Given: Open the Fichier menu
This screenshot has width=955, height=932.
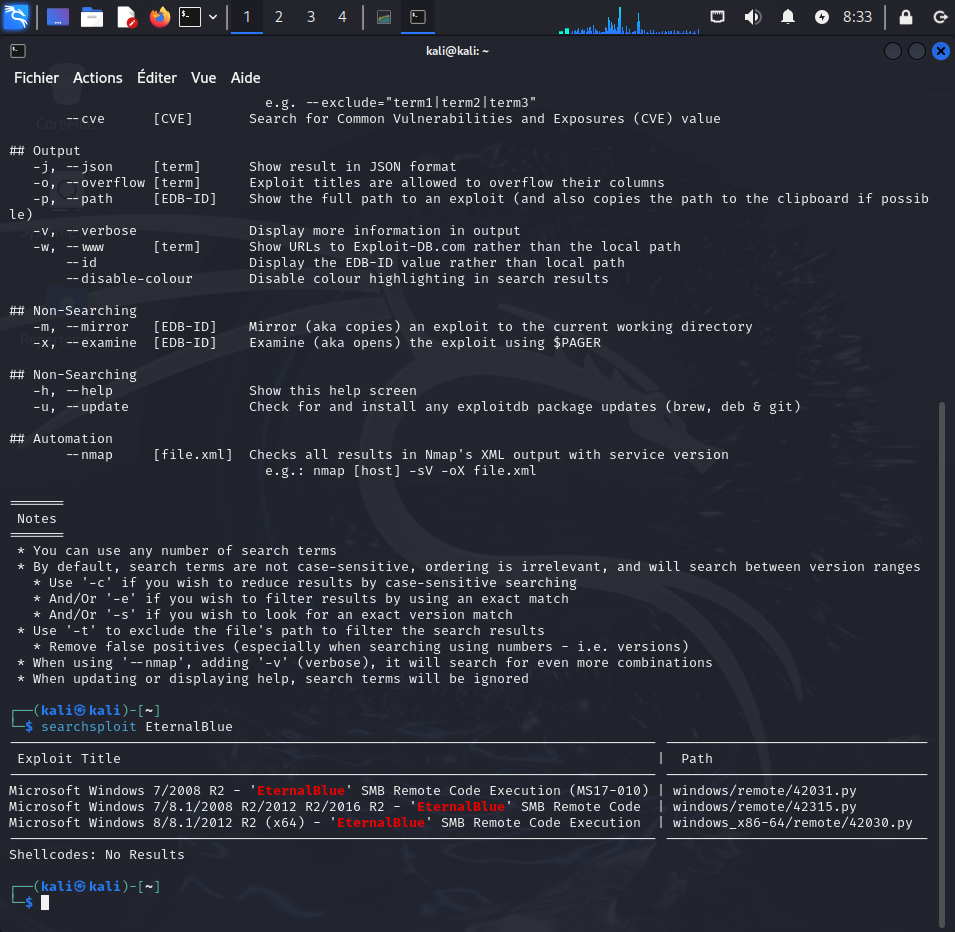Looking at the screenshot, I should point(36,78).
